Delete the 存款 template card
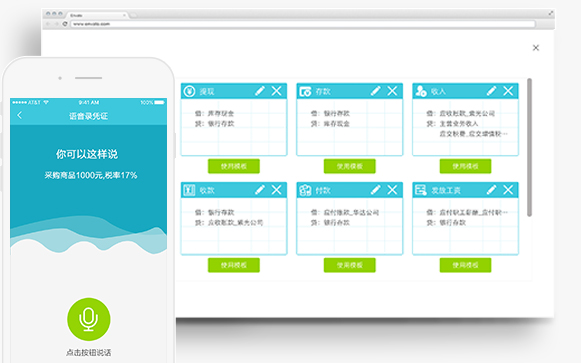This screenshot has height=363, width=581. click(392, 91)
